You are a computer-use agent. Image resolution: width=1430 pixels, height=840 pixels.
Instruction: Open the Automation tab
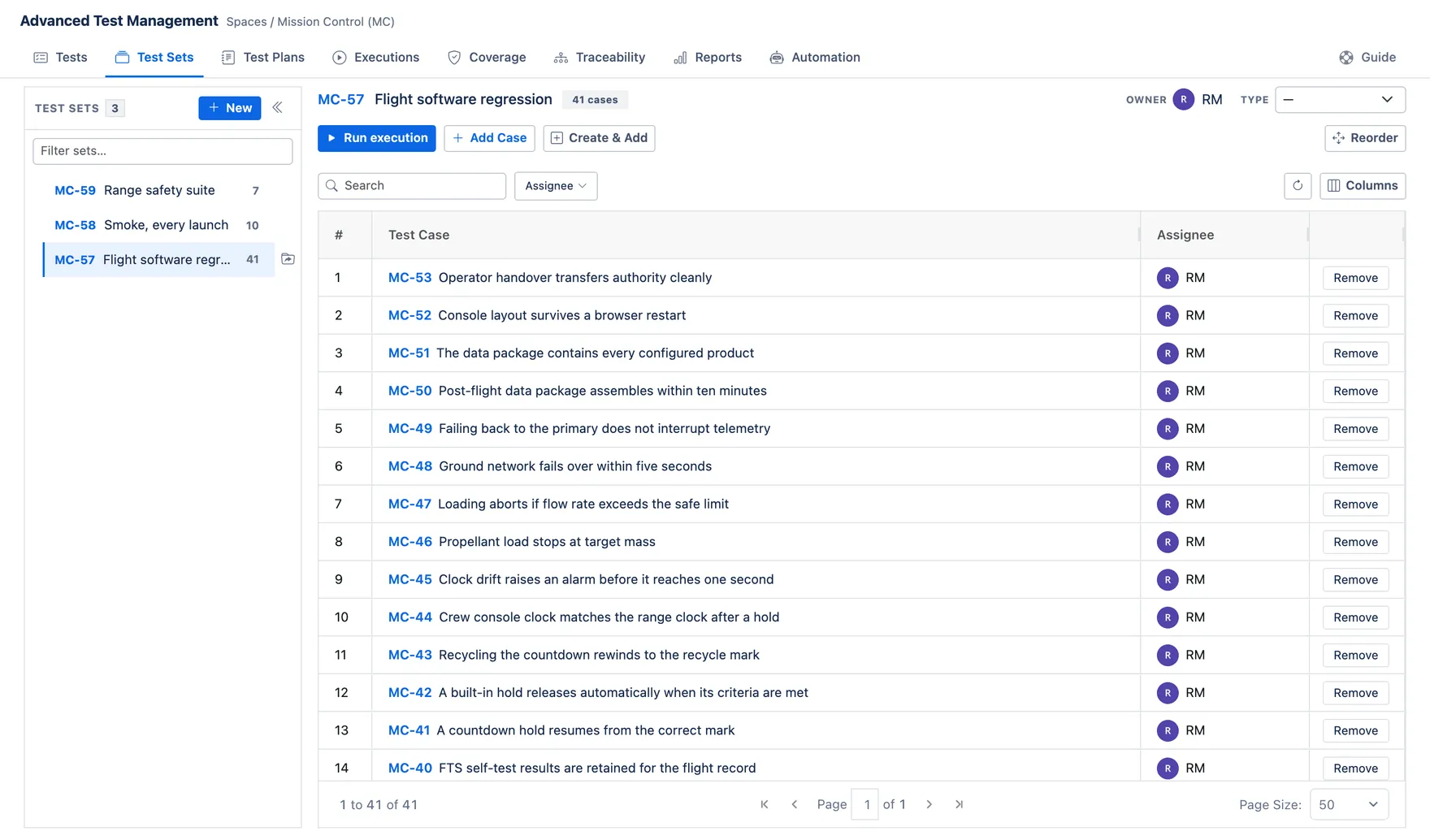815,57
